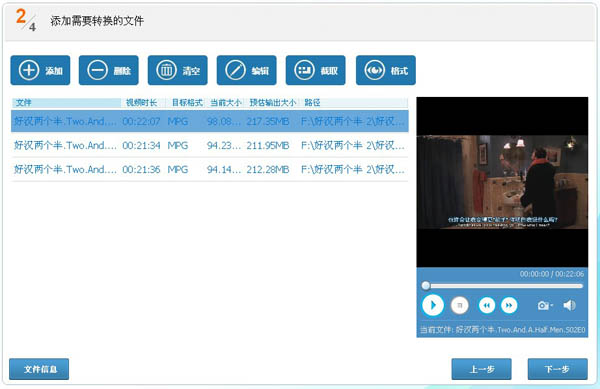Open the 编辑 (edit) tool
Screen dimensions: 600x389
tap(246, 70)
